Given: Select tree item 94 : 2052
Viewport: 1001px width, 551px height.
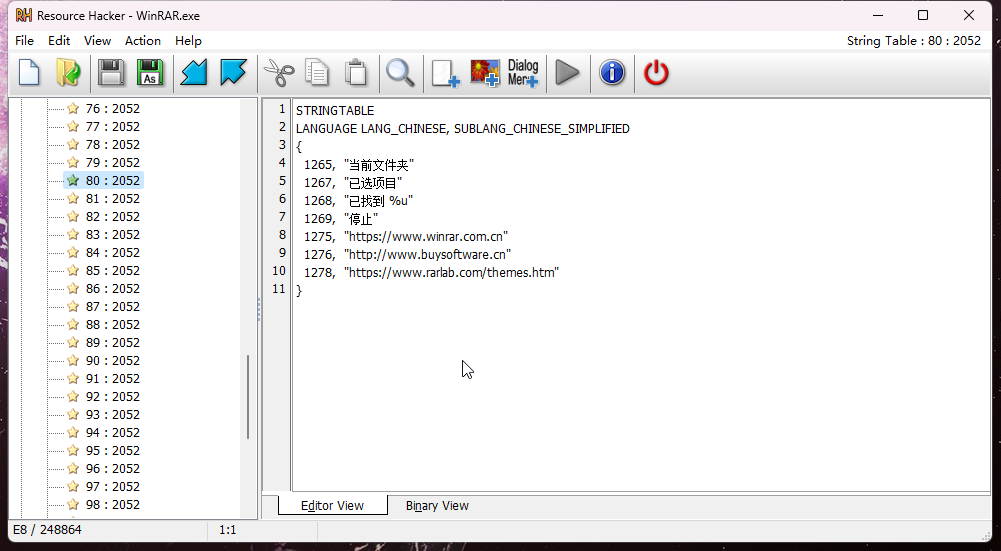Looking at the screenshot, I should (113, 432).
